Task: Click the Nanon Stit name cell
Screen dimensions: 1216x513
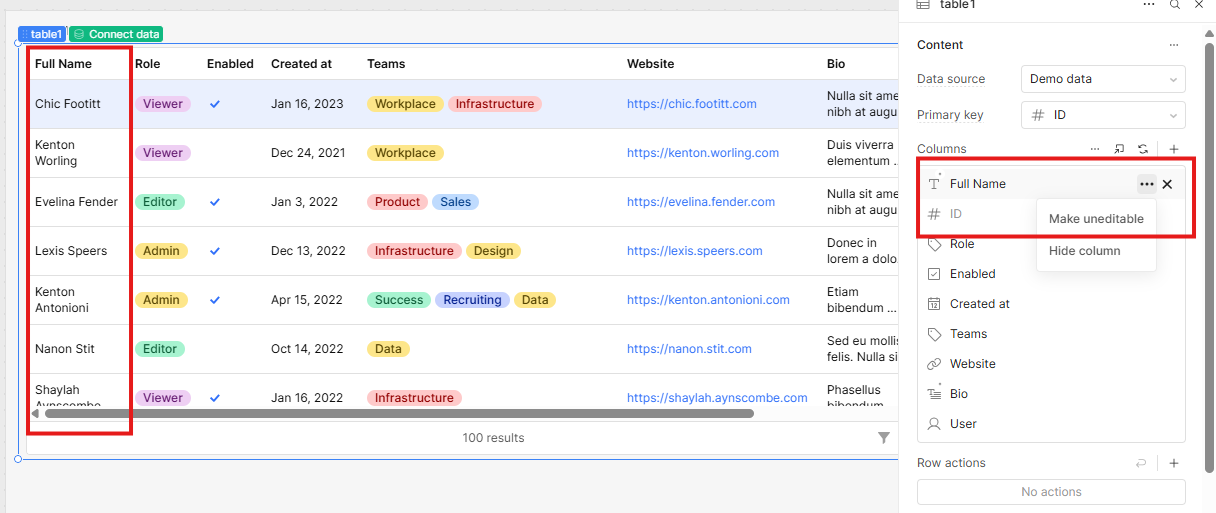Action: click(65, 349)
